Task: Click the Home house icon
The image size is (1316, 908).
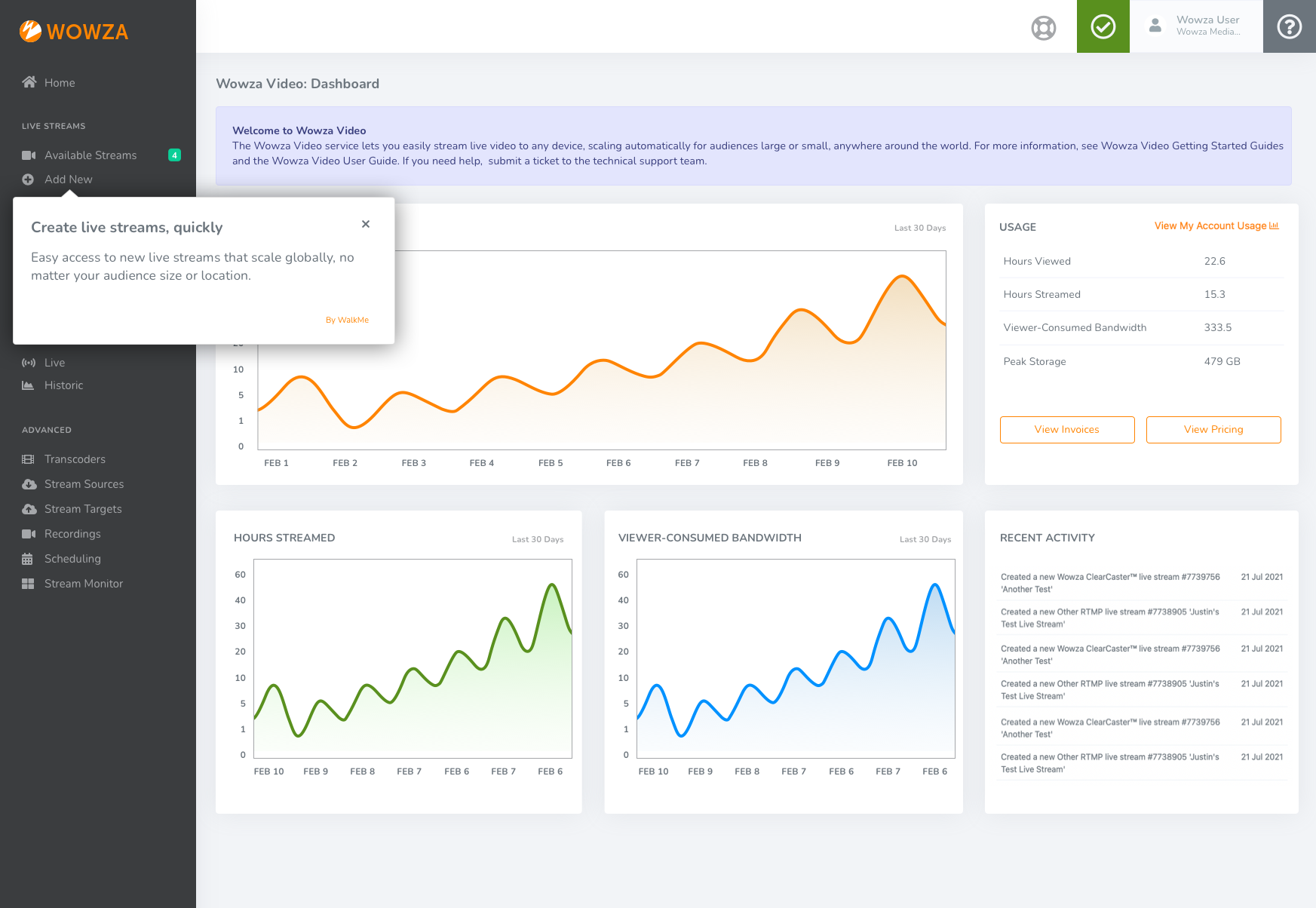Action: [x=29, y=82]
